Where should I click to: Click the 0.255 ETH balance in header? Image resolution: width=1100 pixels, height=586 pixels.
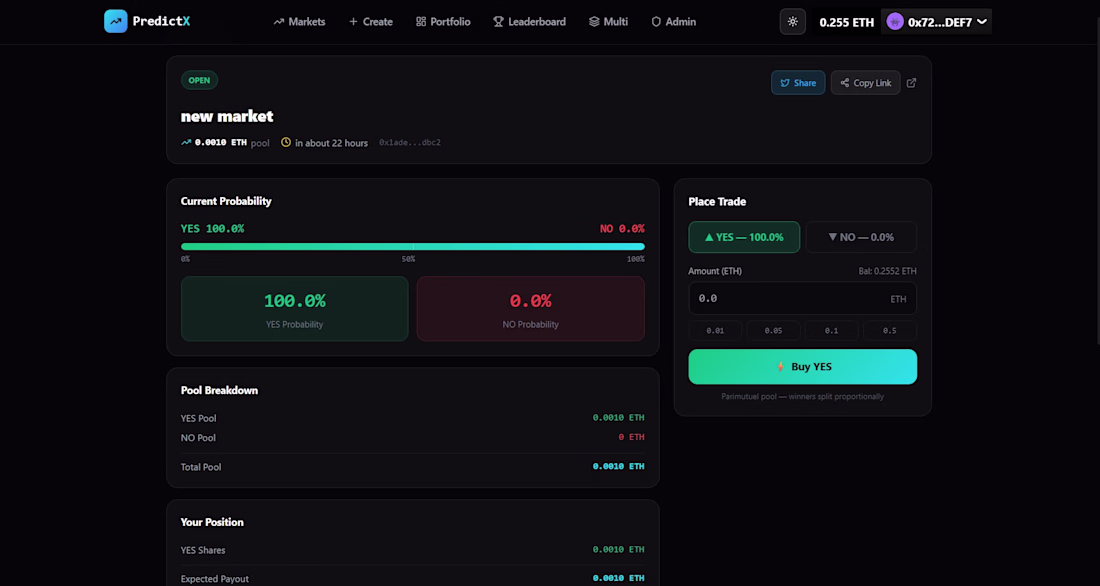coord(847,22)
